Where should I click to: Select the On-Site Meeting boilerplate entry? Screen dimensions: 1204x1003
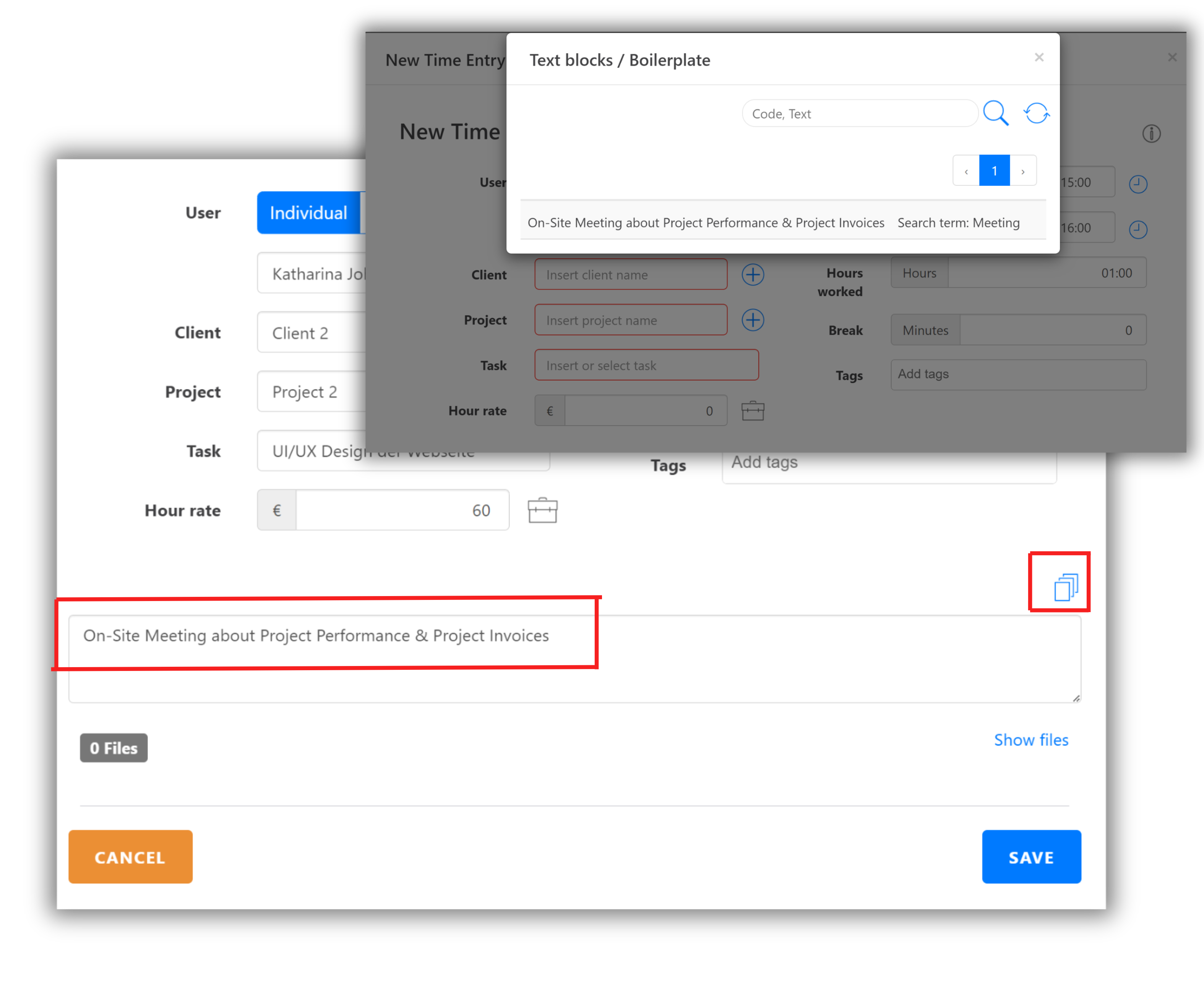pos(705,222)
